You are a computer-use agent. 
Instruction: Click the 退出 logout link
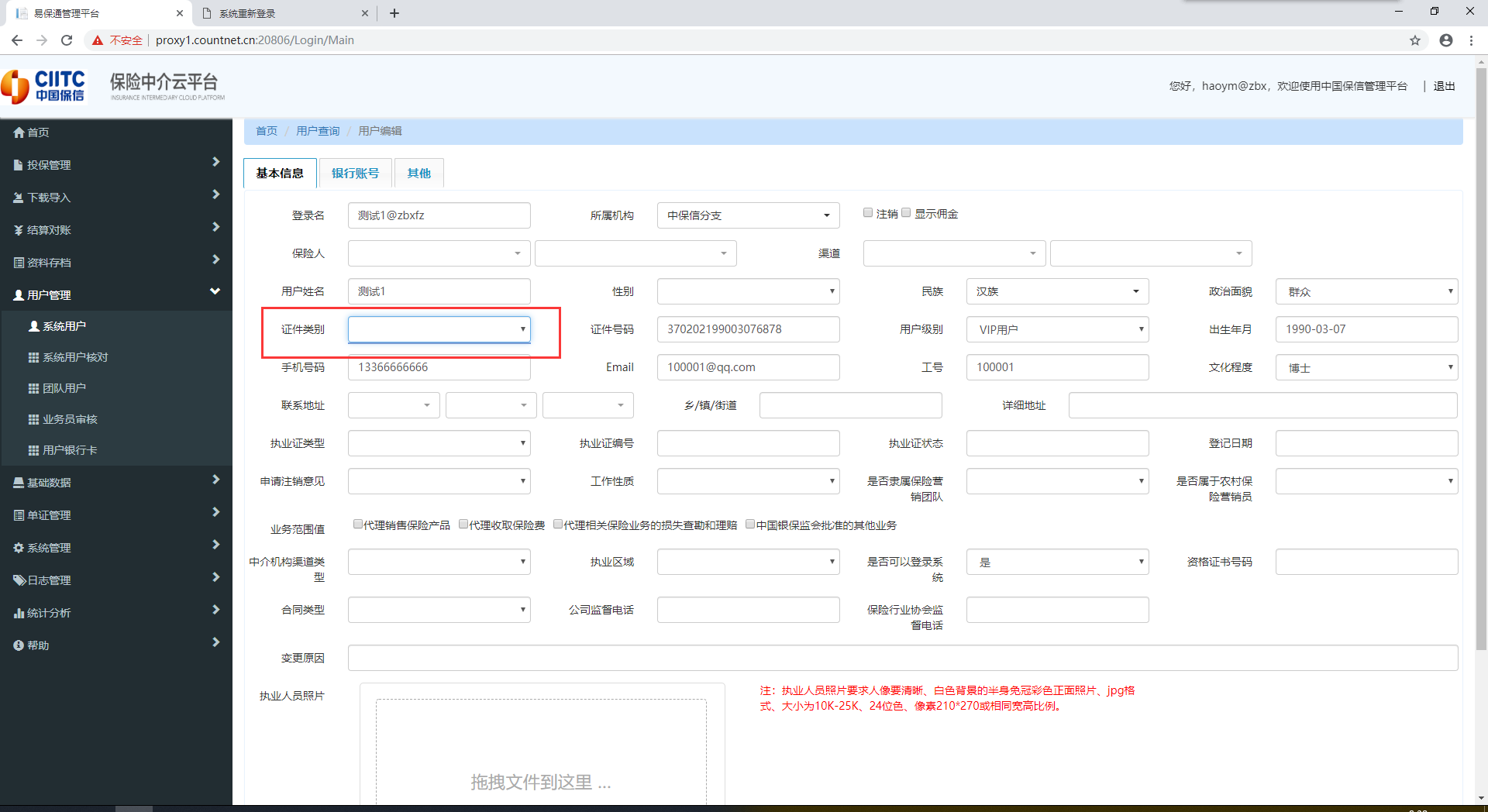1444,86
